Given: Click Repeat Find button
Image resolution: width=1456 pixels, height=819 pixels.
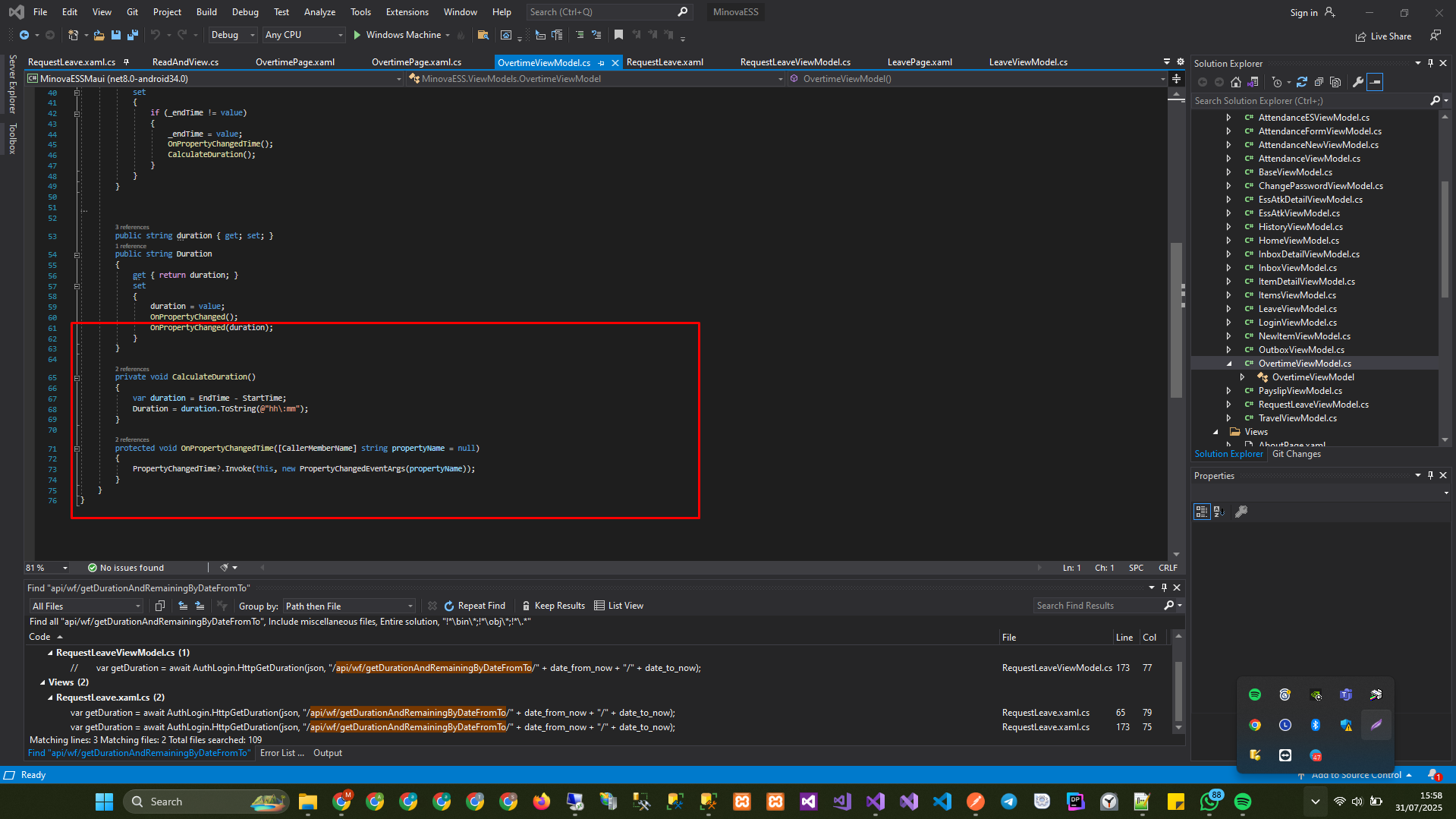Looking at the screenshot, I should [475, 606].
